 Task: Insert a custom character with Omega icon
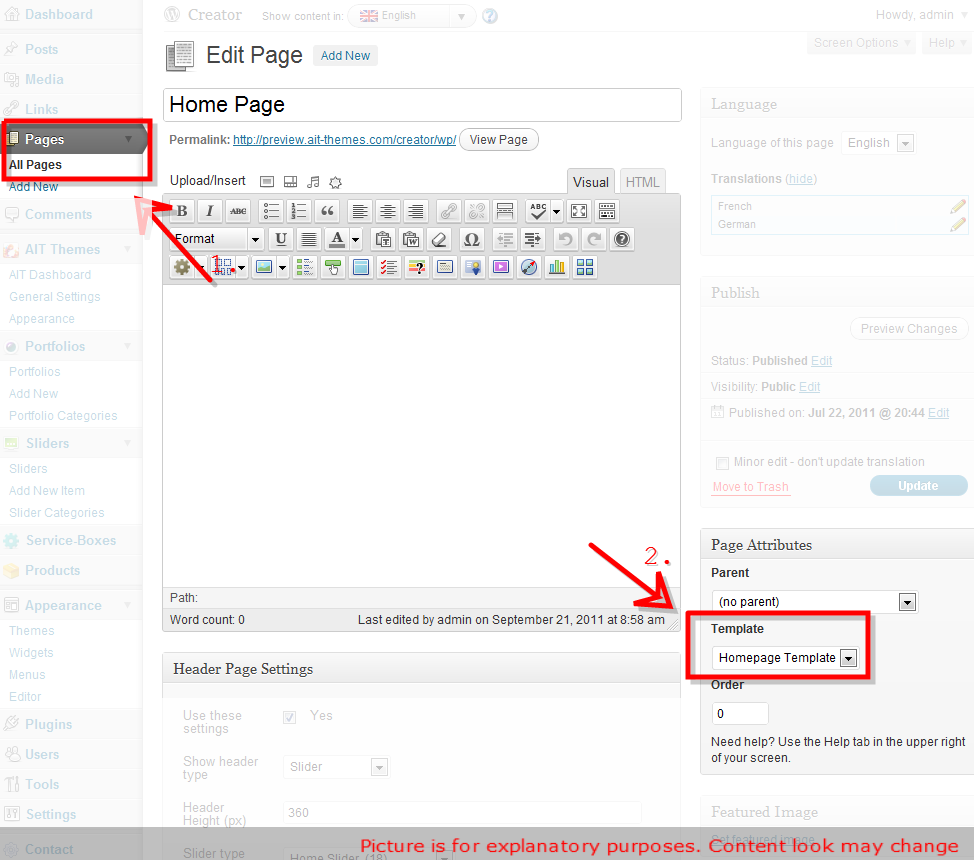(471, 238)
